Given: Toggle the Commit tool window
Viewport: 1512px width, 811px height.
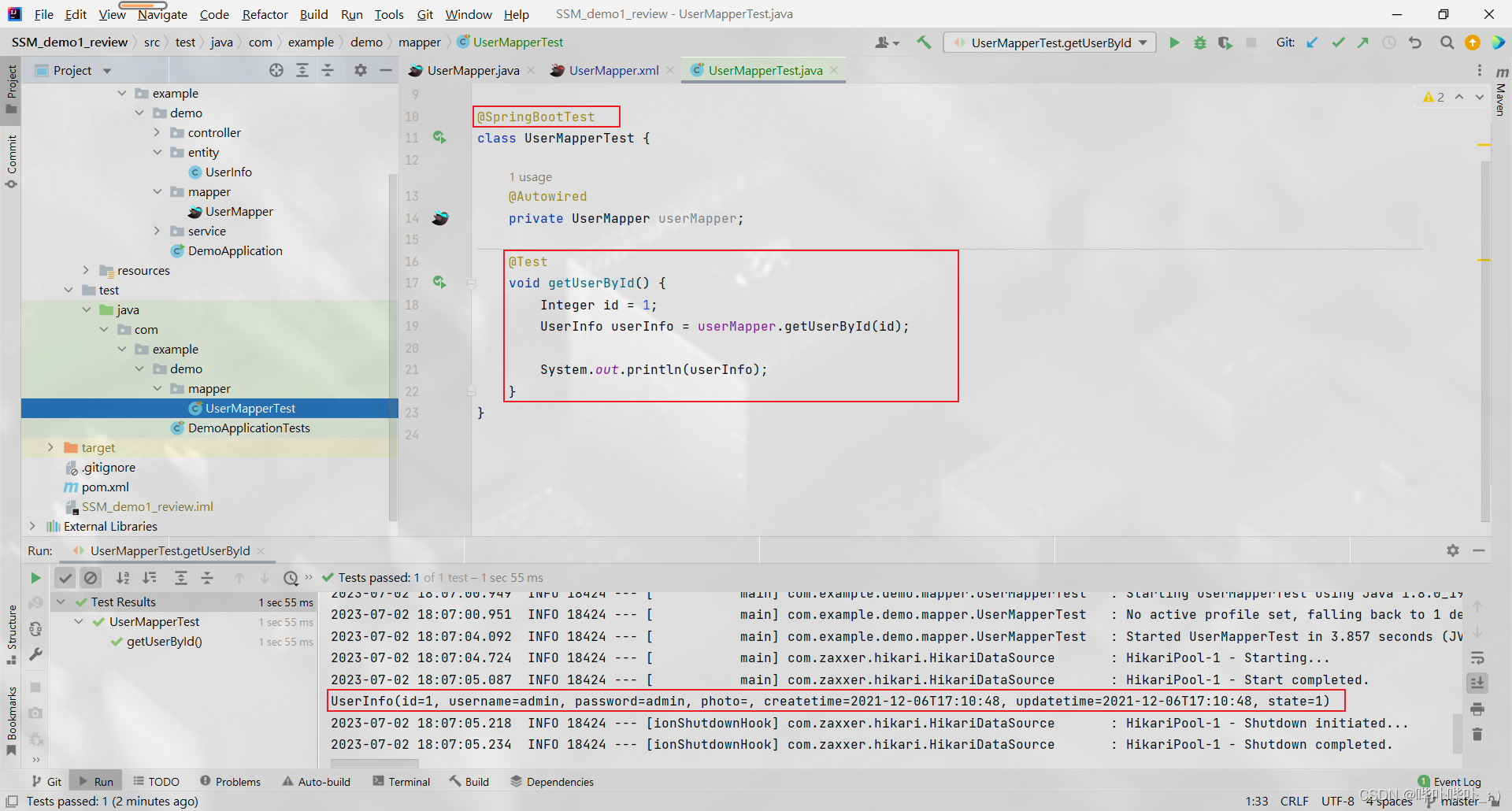Looking at the screenshot, I should coord(11,161).
